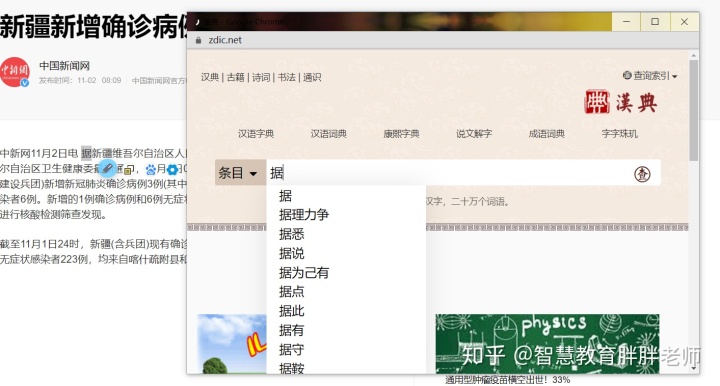This screenshot has height=386, width=720.
Task: Select suggestion 据有
Action: (346, 330)
